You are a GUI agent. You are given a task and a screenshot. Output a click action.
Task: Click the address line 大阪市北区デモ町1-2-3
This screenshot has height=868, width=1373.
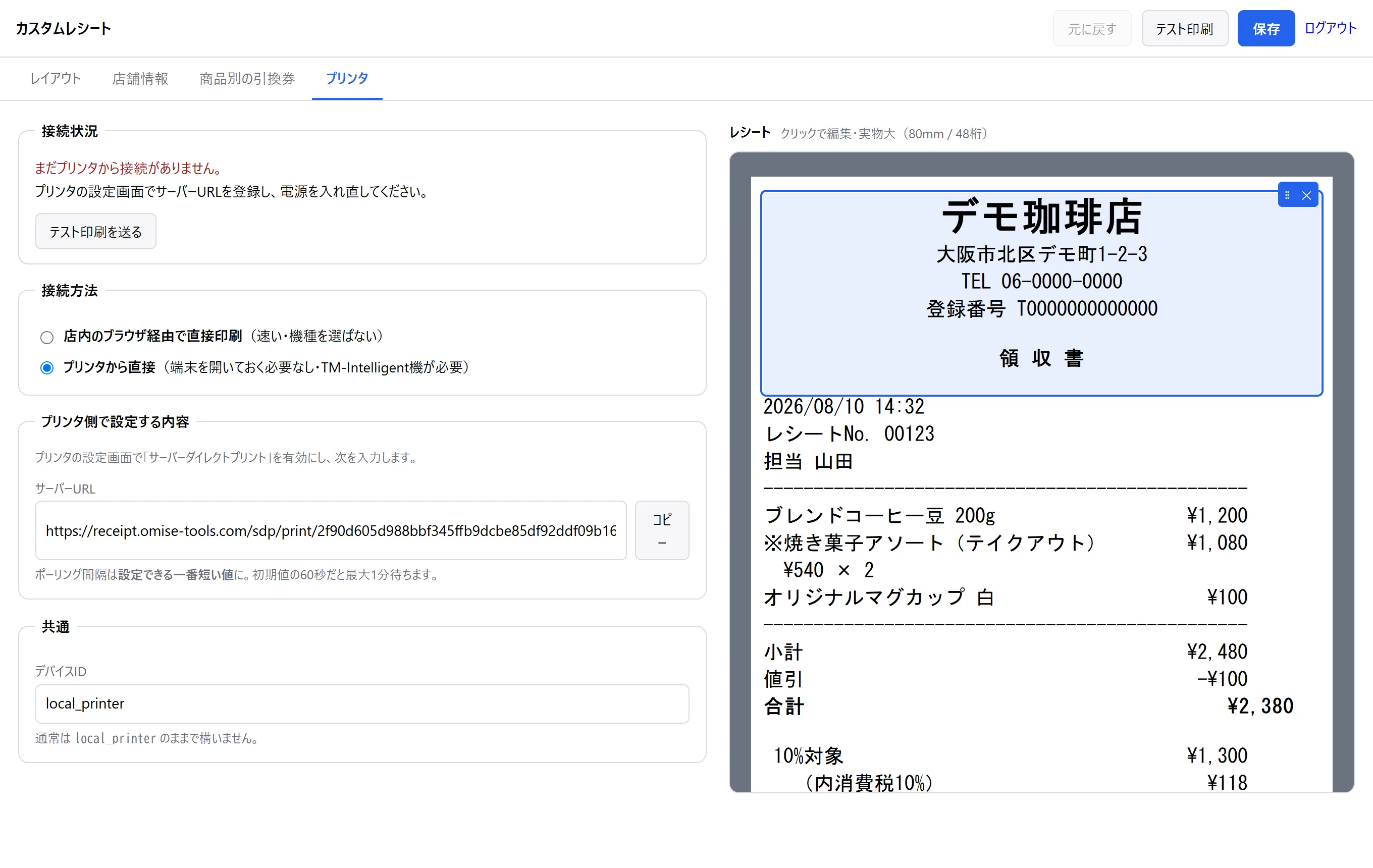pyautogui.click(x=1042, y=254)
